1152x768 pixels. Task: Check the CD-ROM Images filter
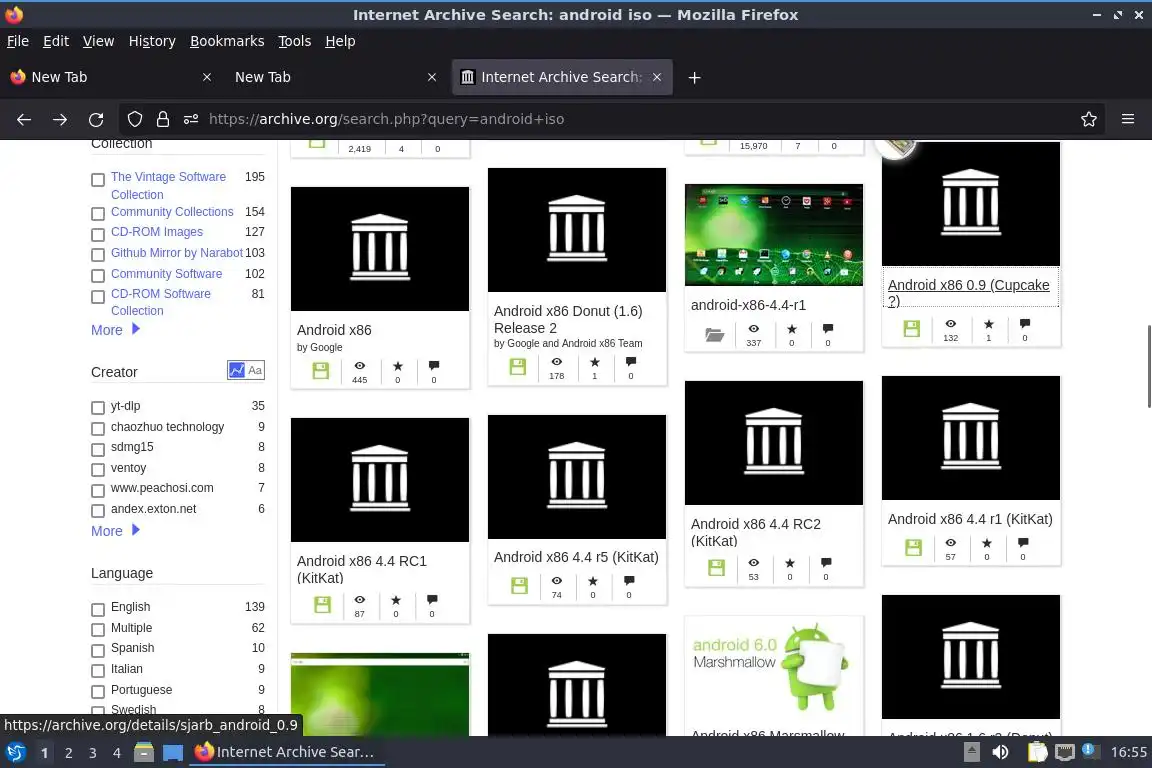98,234
